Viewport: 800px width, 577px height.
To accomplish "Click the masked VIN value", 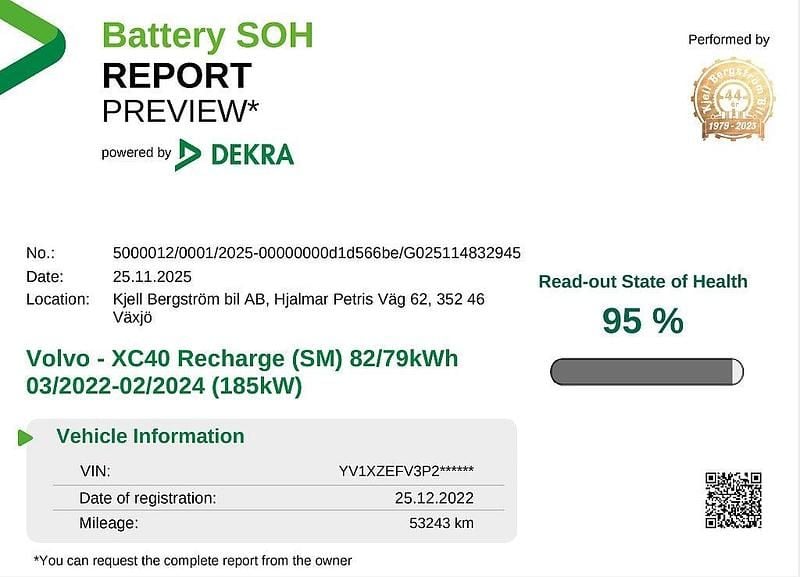I will (x=406, y=470).
